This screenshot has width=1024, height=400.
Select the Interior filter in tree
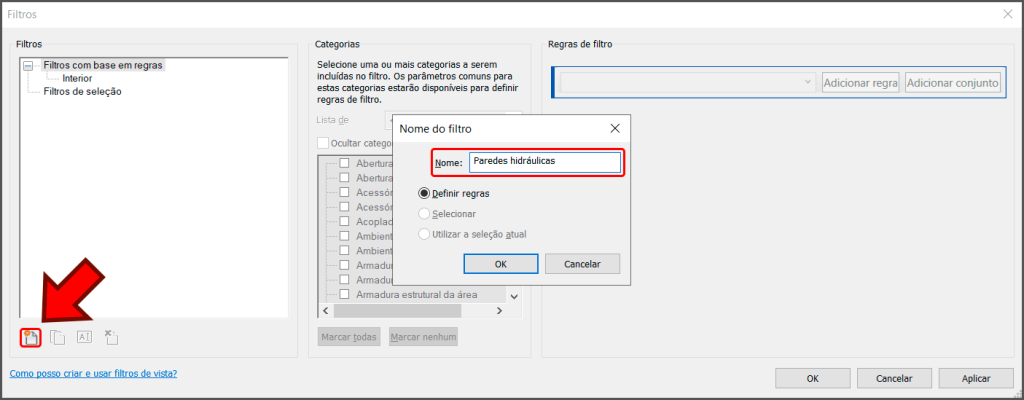coord(77,78)
